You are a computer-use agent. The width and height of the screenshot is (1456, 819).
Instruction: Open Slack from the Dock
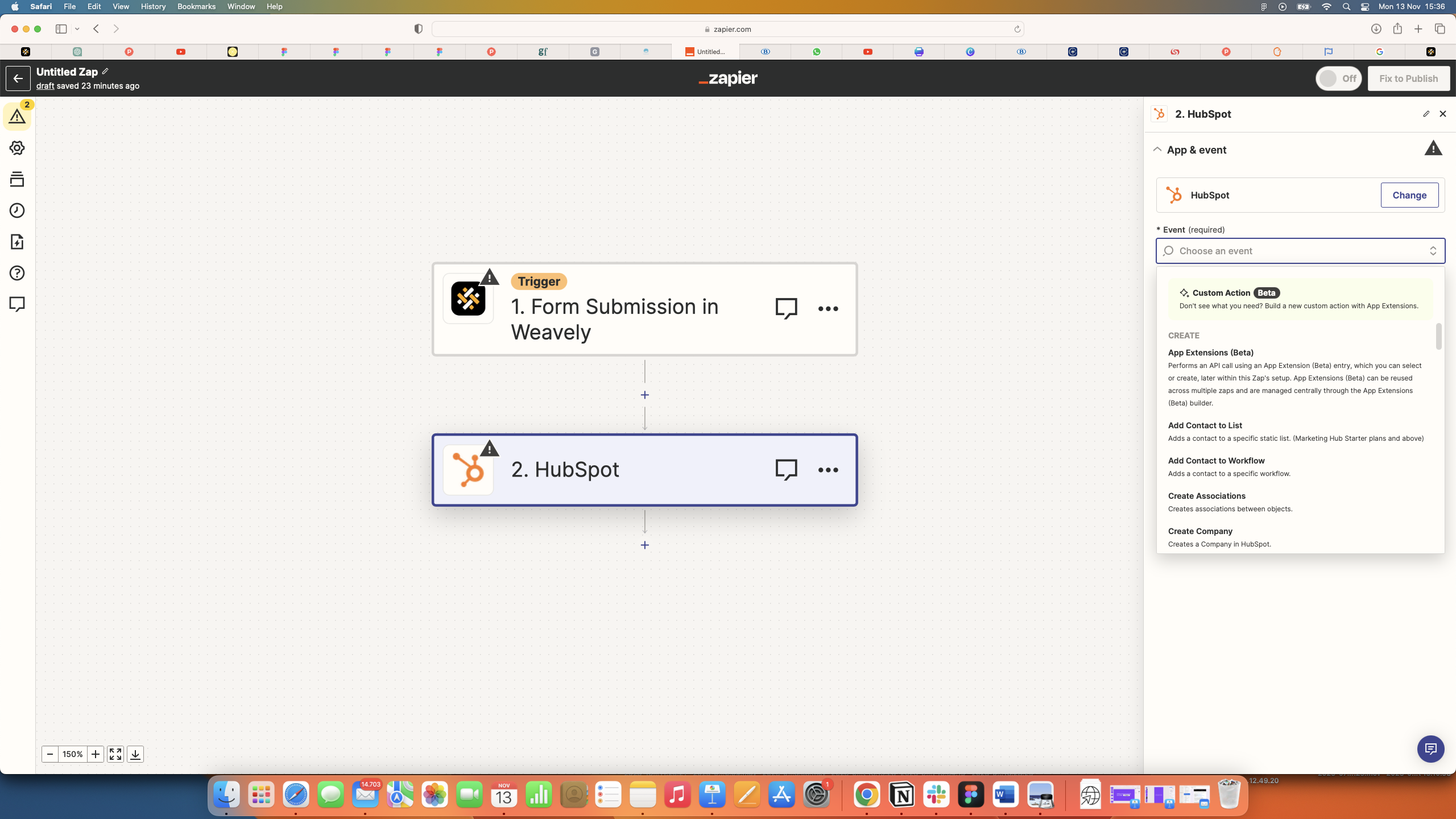[936, 795]
